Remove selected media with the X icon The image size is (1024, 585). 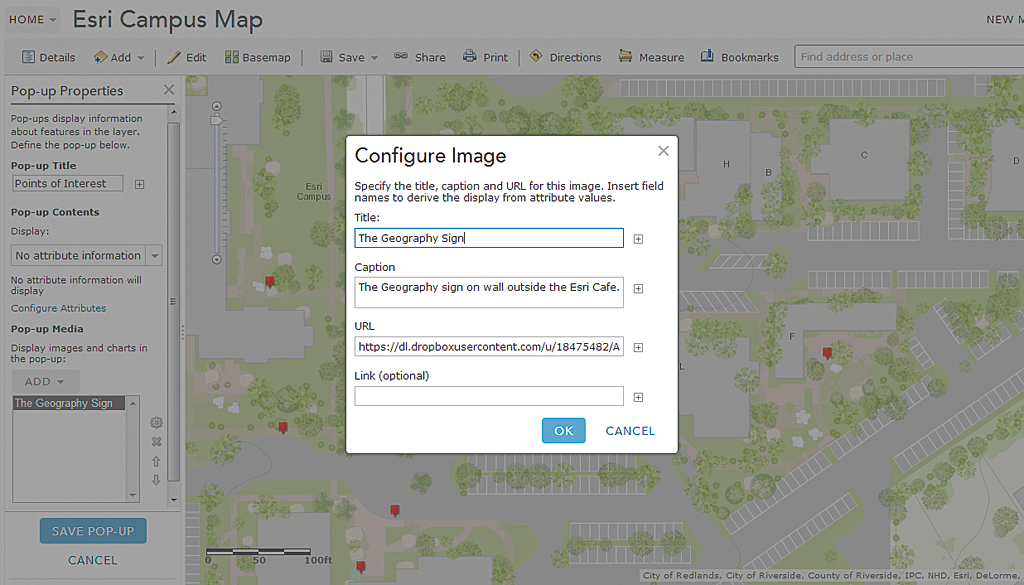pos(156,442)
